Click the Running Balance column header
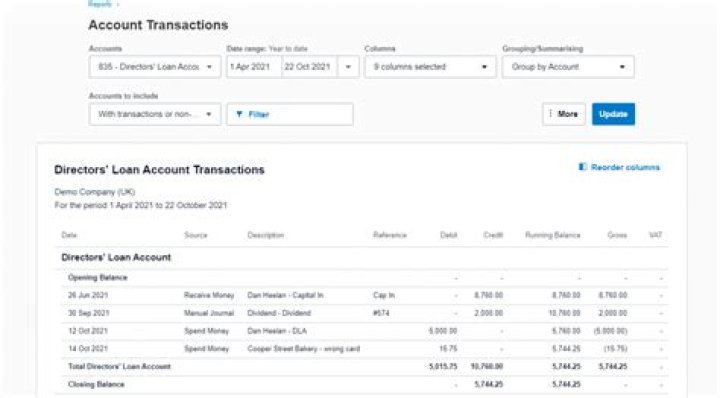This screenshot has width=720, height=398. (x=553, y=235)
